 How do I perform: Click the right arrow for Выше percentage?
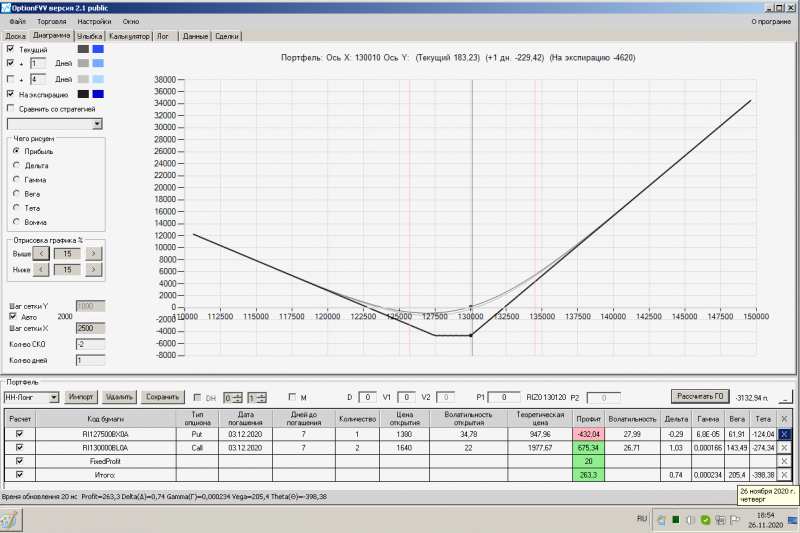93,253
